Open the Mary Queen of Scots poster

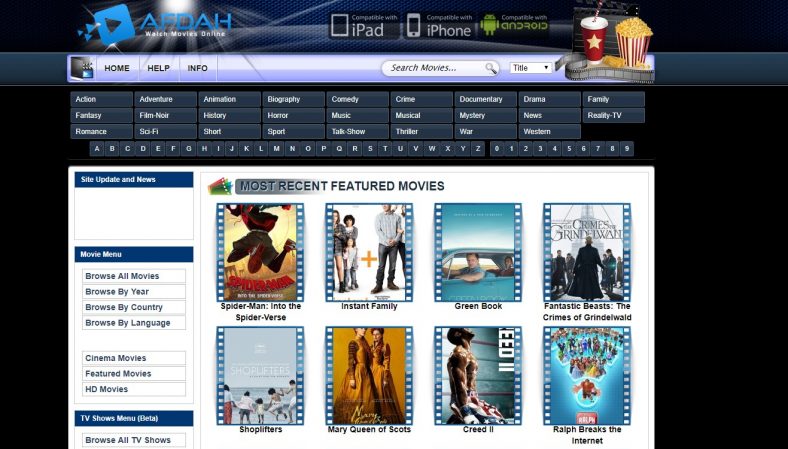point(369,376)
